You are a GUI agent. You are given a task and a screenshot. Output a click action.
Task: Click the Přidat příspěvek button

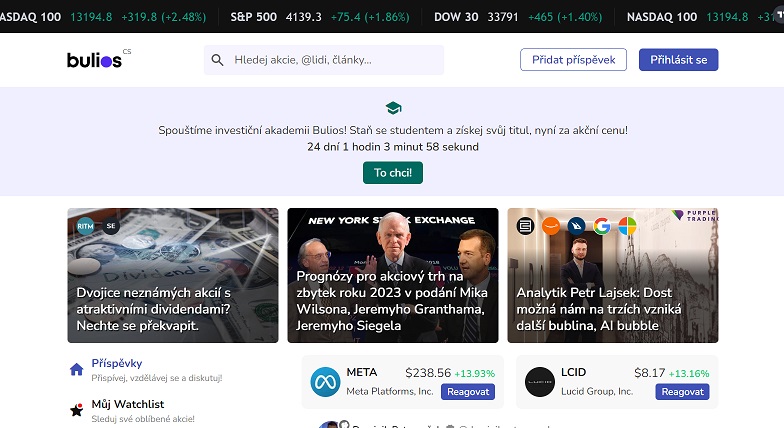click(x=573, y=60)
